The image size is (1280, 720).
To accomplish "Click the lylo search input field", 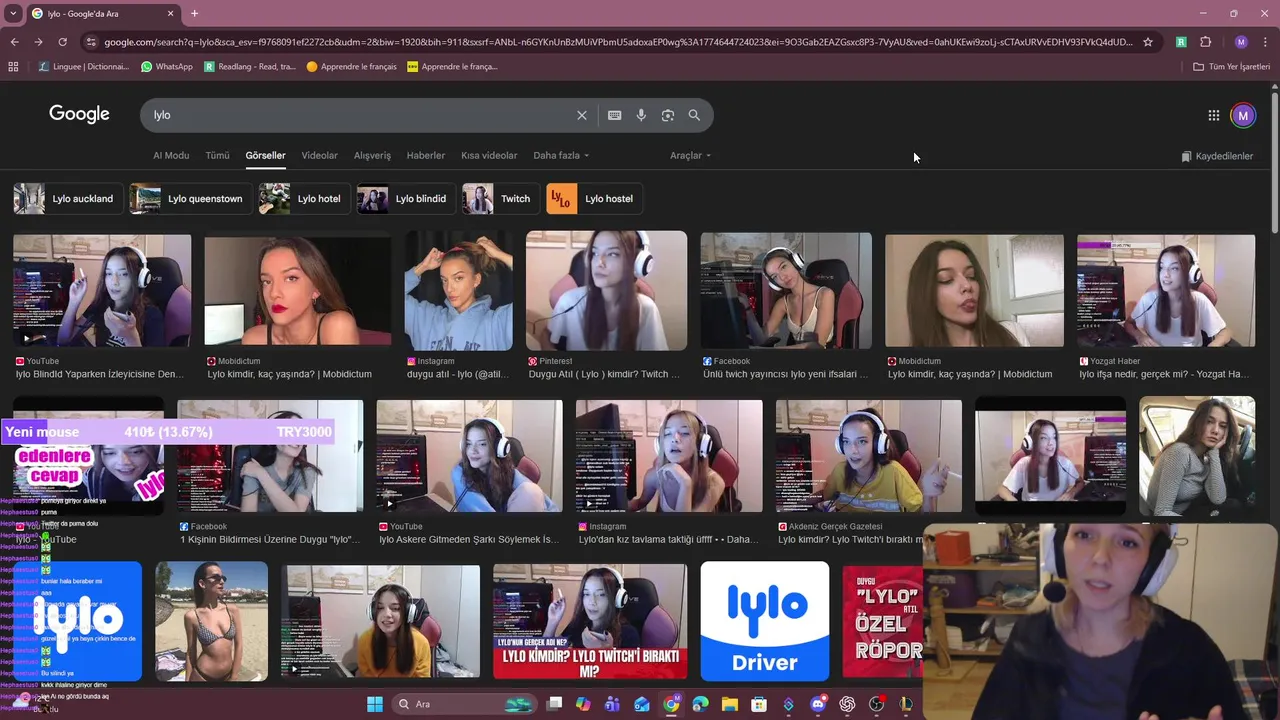I will (360, 115).
